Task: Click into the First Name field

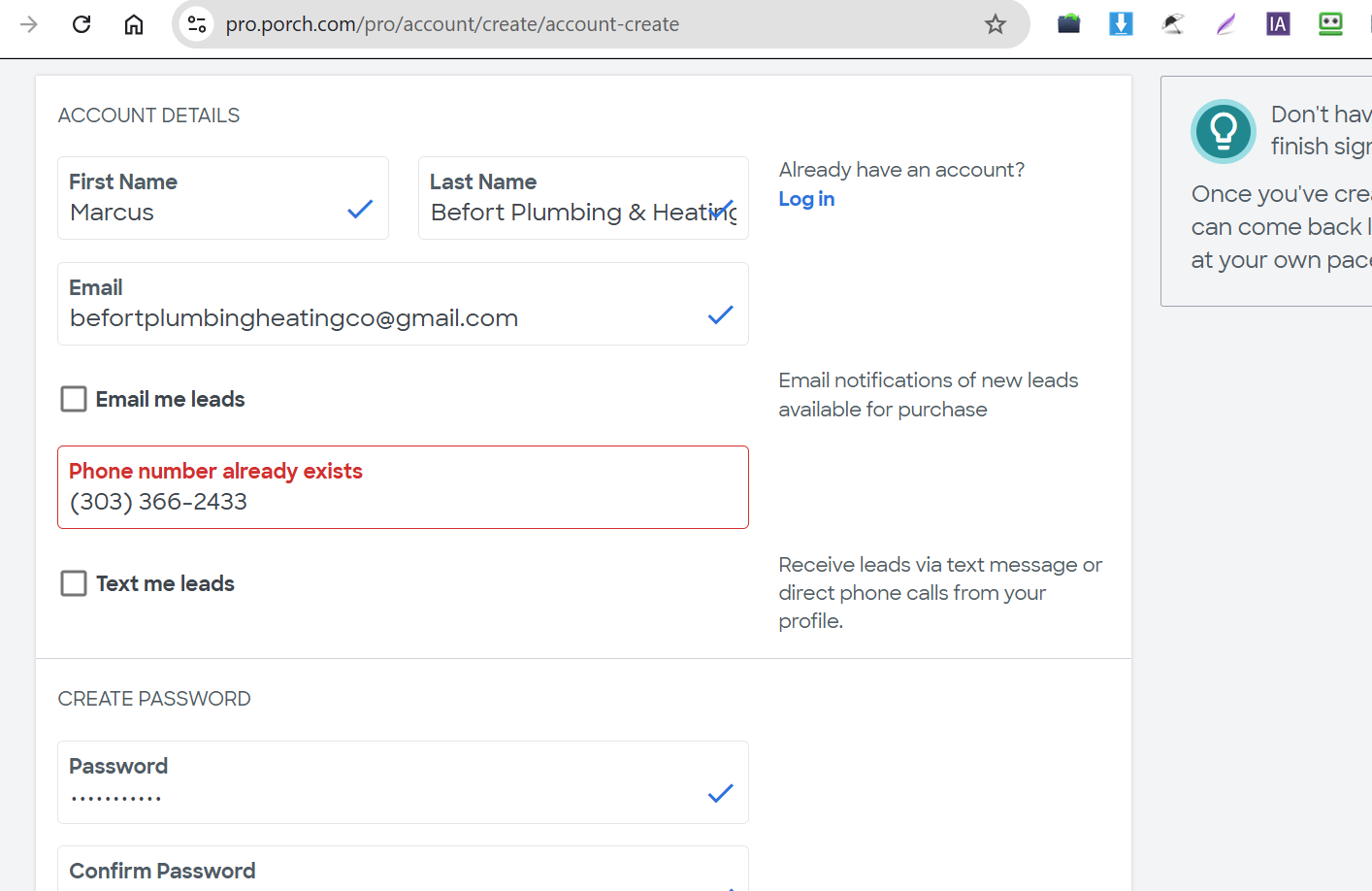Action: coord(204,213)
